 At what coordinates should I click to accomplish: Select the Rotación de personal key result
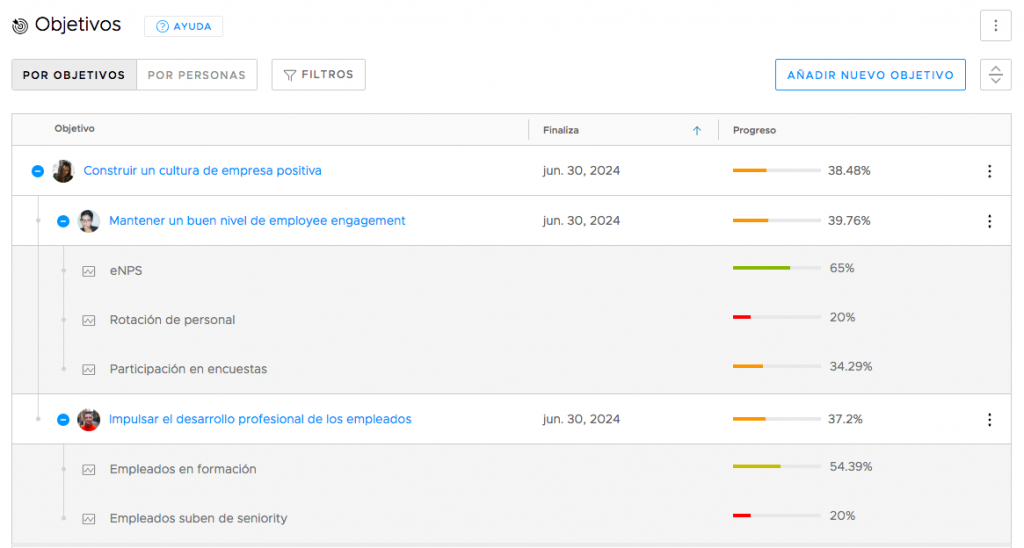(172, 320)
